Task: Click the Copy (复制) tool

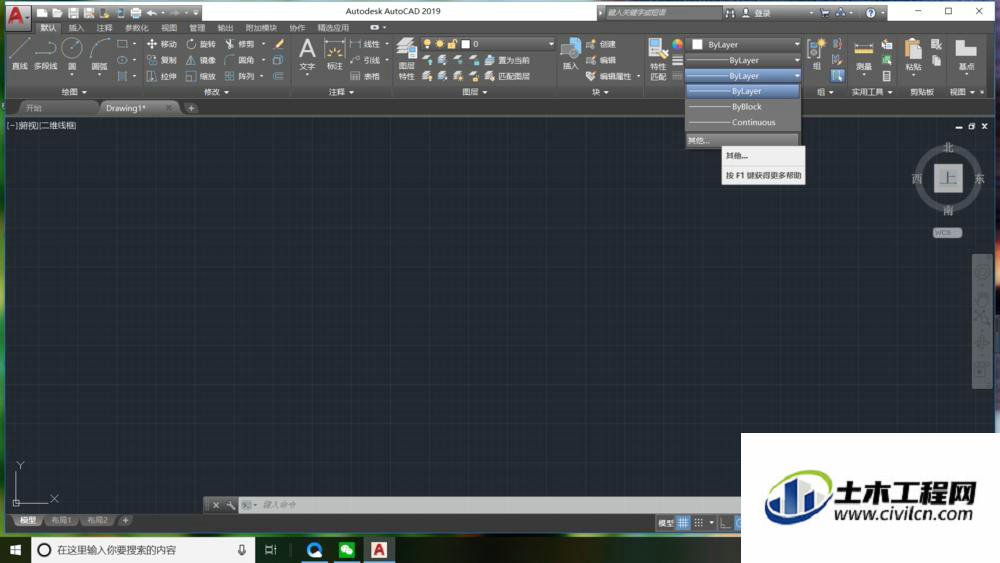Action: 162,60
